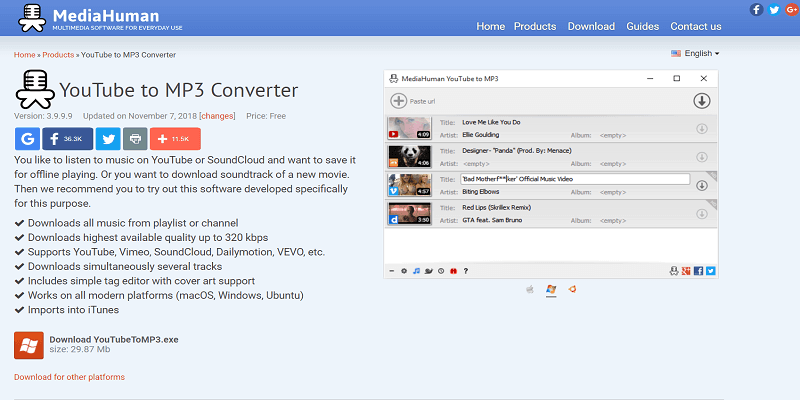Viewport: 800px width, 400px height.
Task: Click the orange Windows download icon
Action: pyautogui.click(x=29, y=345)
